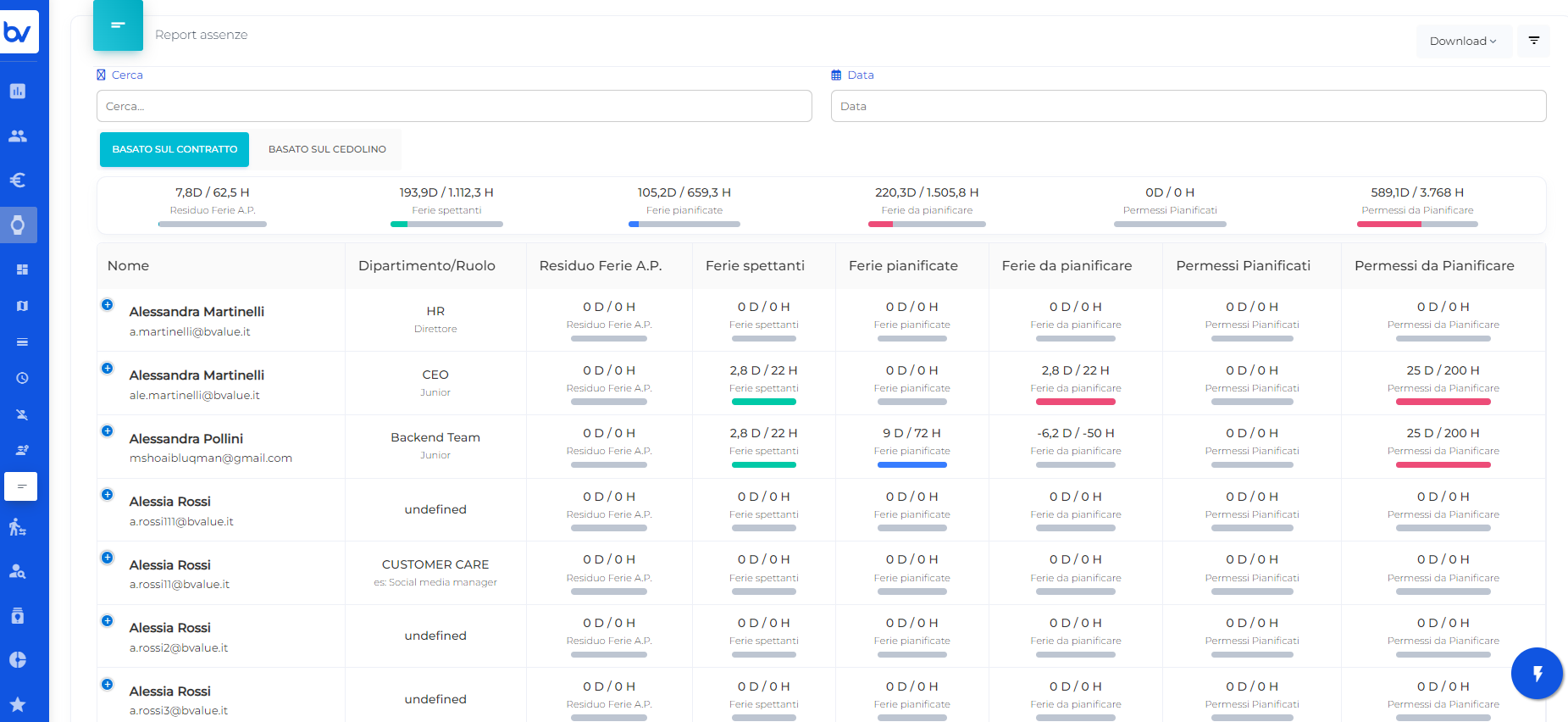Expand the Alessandra Pollini row
This screenshot has width=1568, height=722.
[108, 431]
